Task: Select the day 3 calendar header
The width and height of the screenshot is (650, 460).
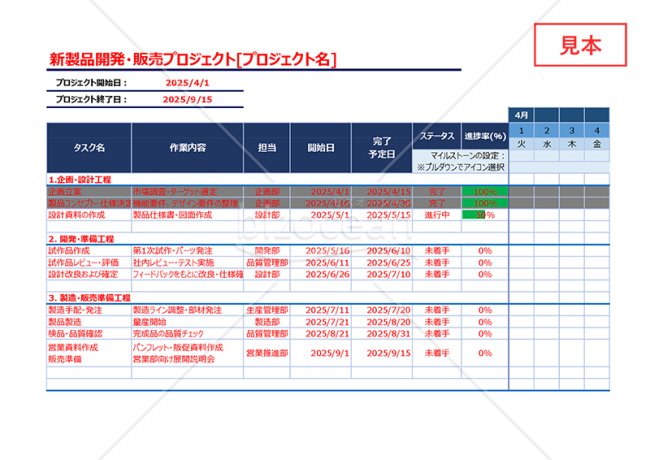Action: (572, 131)
